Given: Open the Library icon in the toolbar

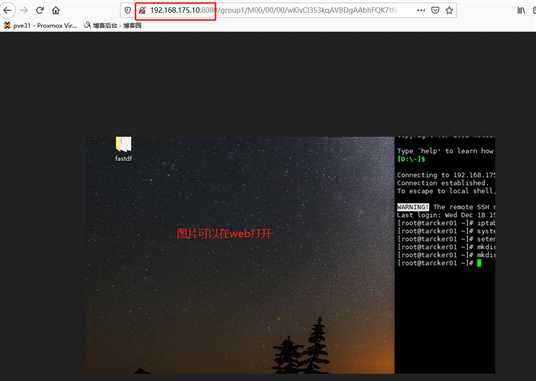Looking at the screenshot, I should pyautogui.click(x=521, y=11).
